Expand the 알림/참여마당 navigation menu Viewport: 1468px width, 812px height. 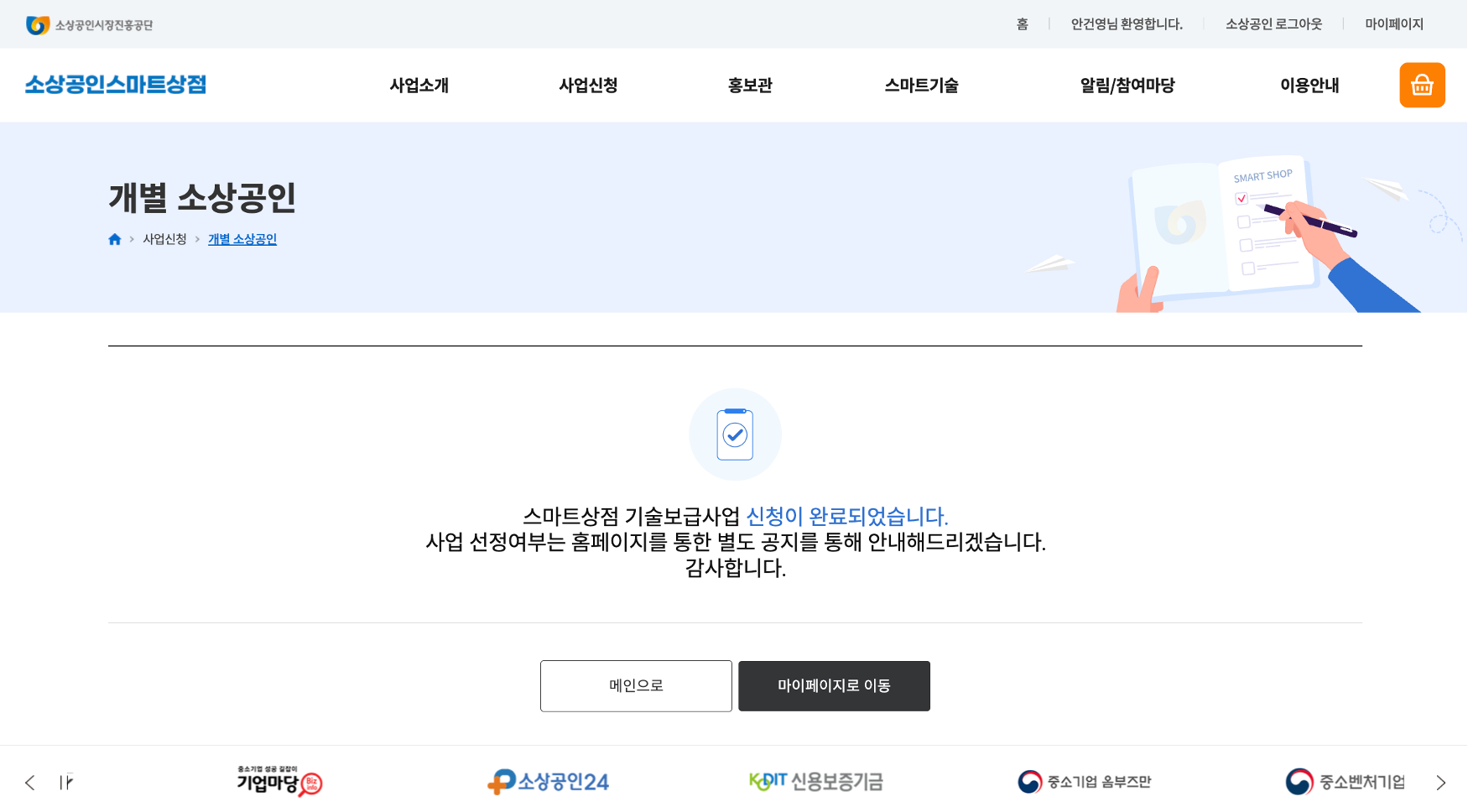click(x=1127, y=86)
